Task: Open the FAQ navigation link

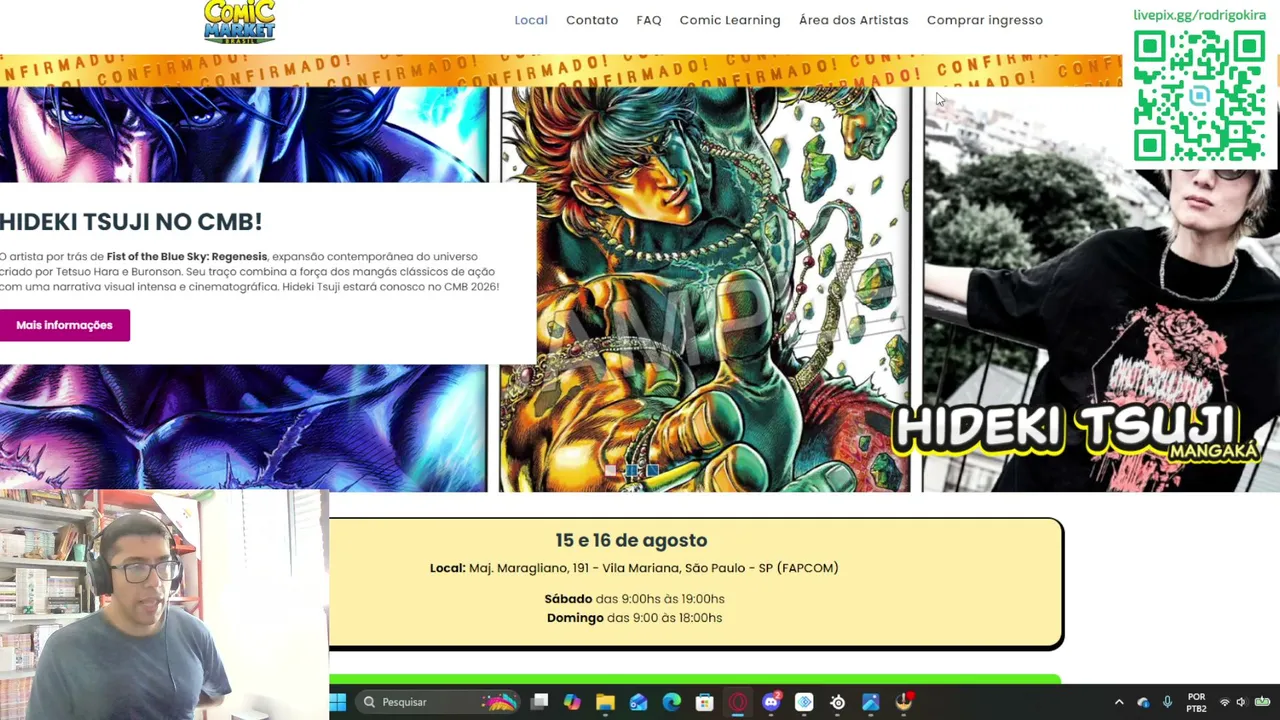Action: 649,20
